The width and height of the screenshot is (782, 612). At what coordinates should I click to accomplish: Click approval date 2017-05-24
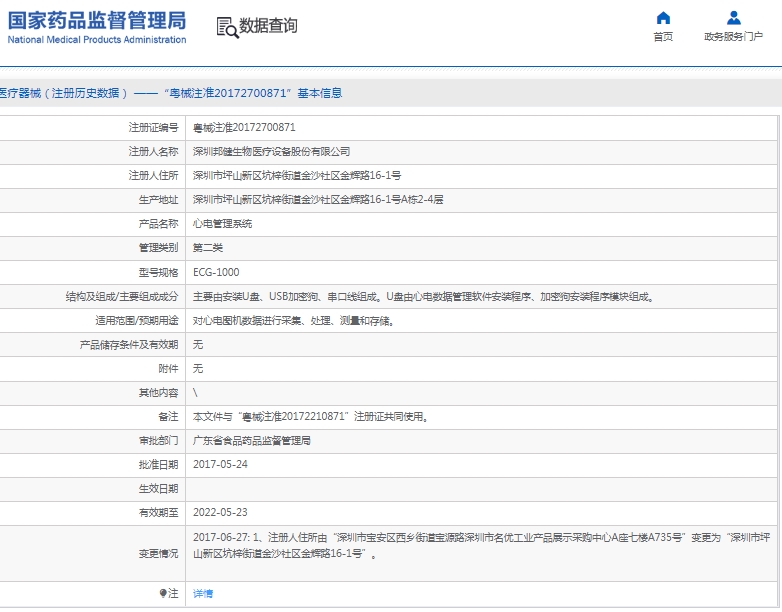click(x=220, y=464)
